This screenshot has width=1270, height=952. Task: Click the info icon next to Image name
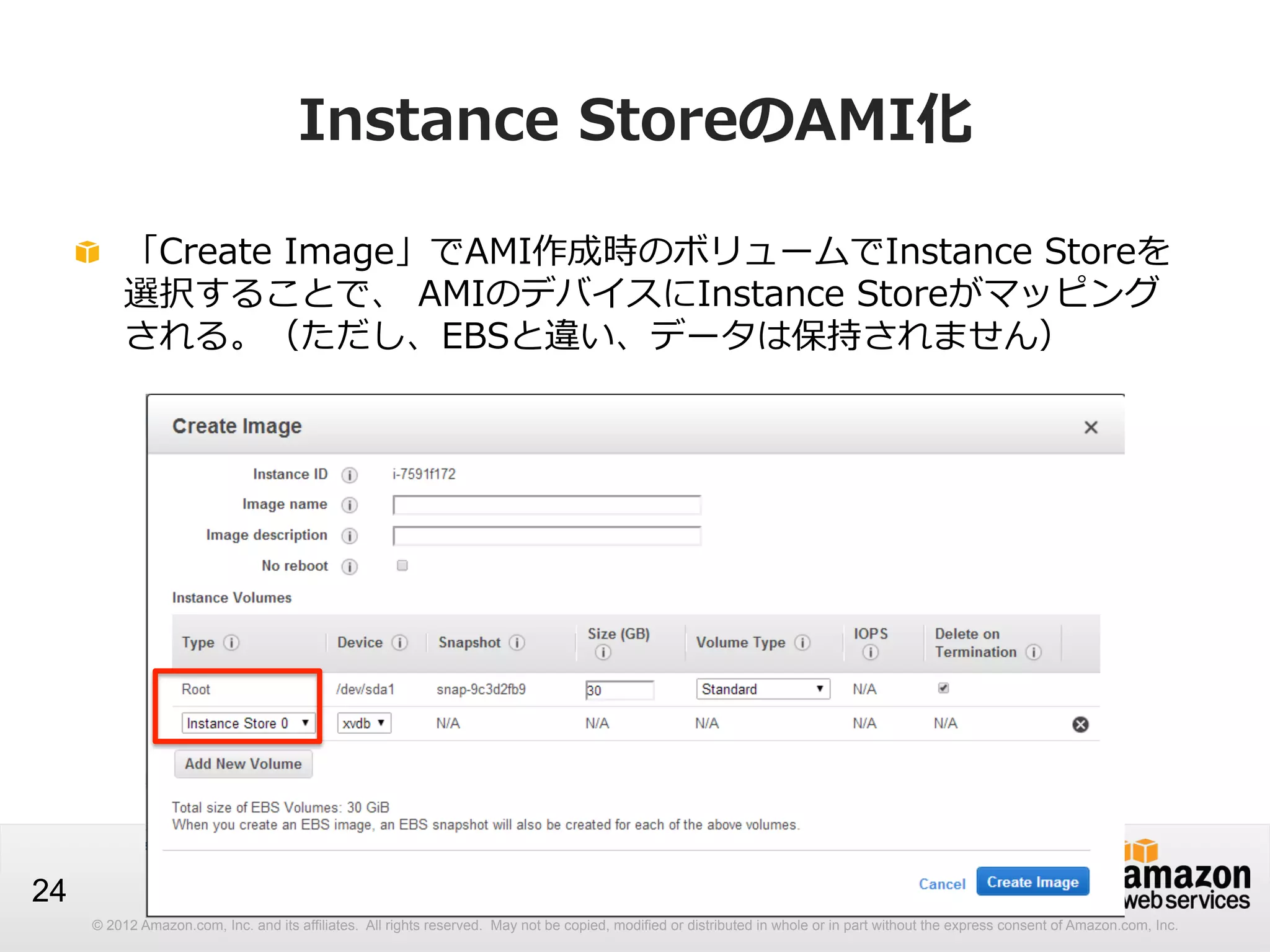[350, 505]
